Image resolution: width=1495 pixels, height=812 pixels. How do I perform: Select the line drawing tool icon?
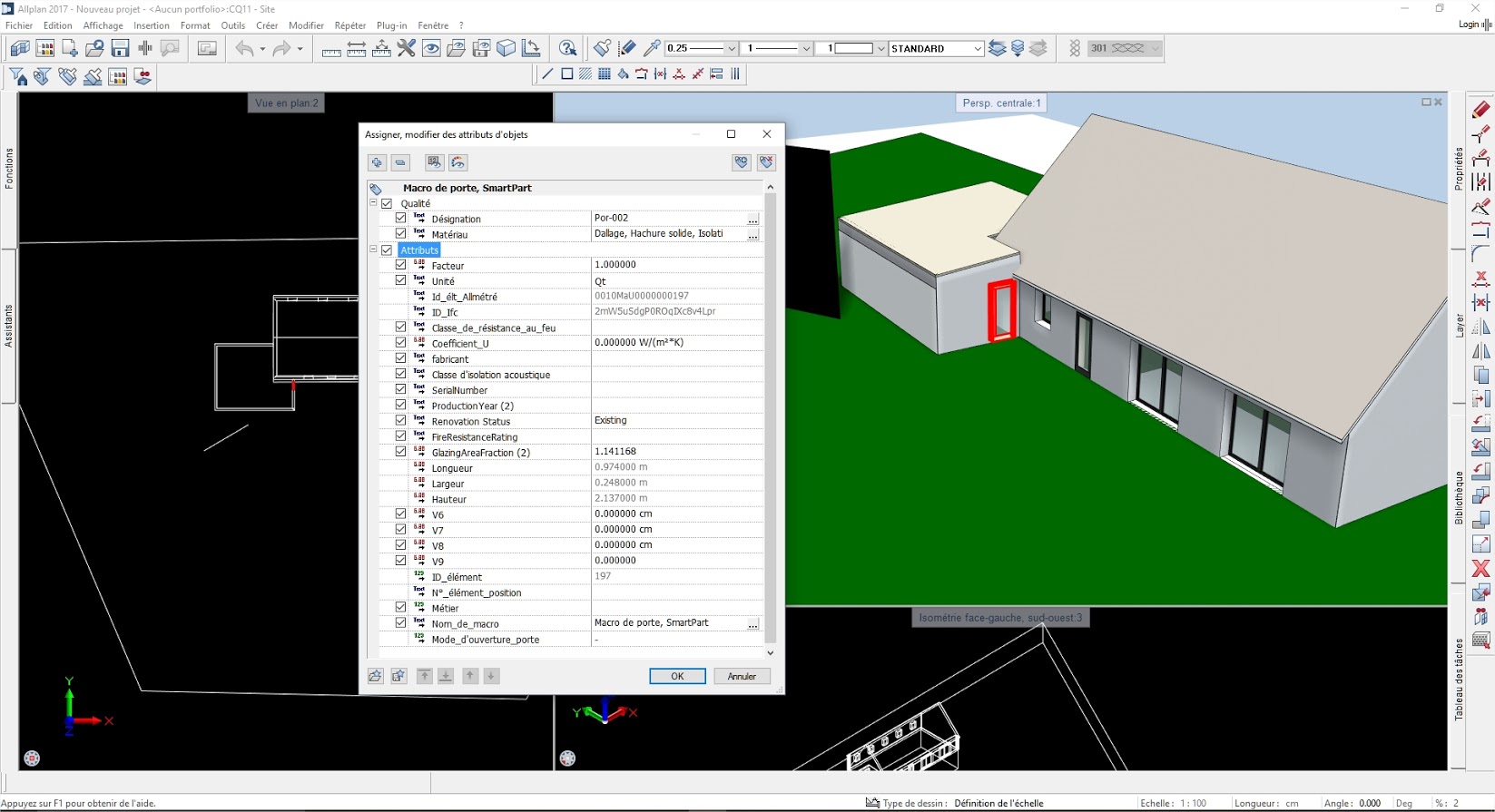pos(546,74)
